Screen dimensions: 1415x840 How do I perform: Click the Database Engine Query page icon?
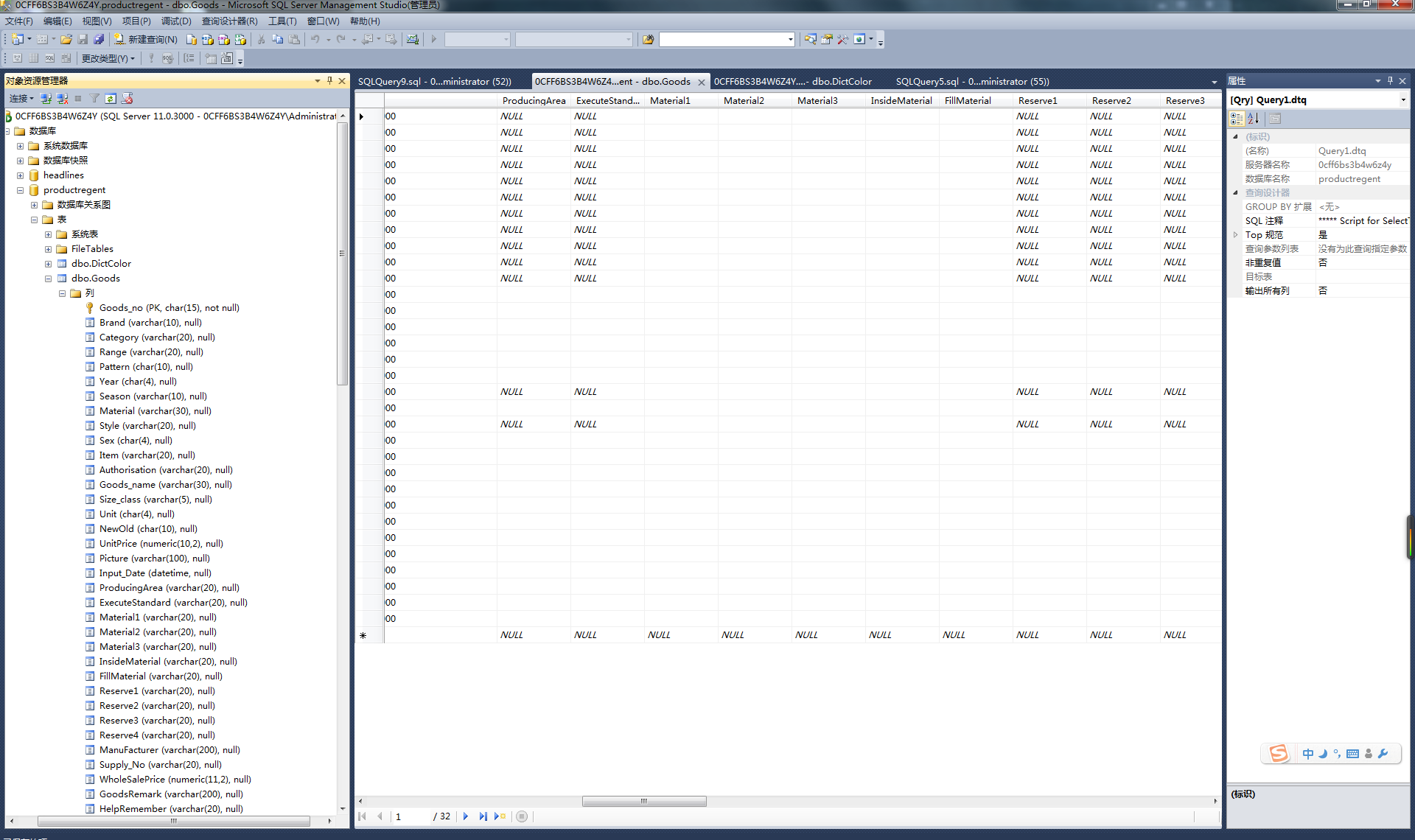pos(192,39)
